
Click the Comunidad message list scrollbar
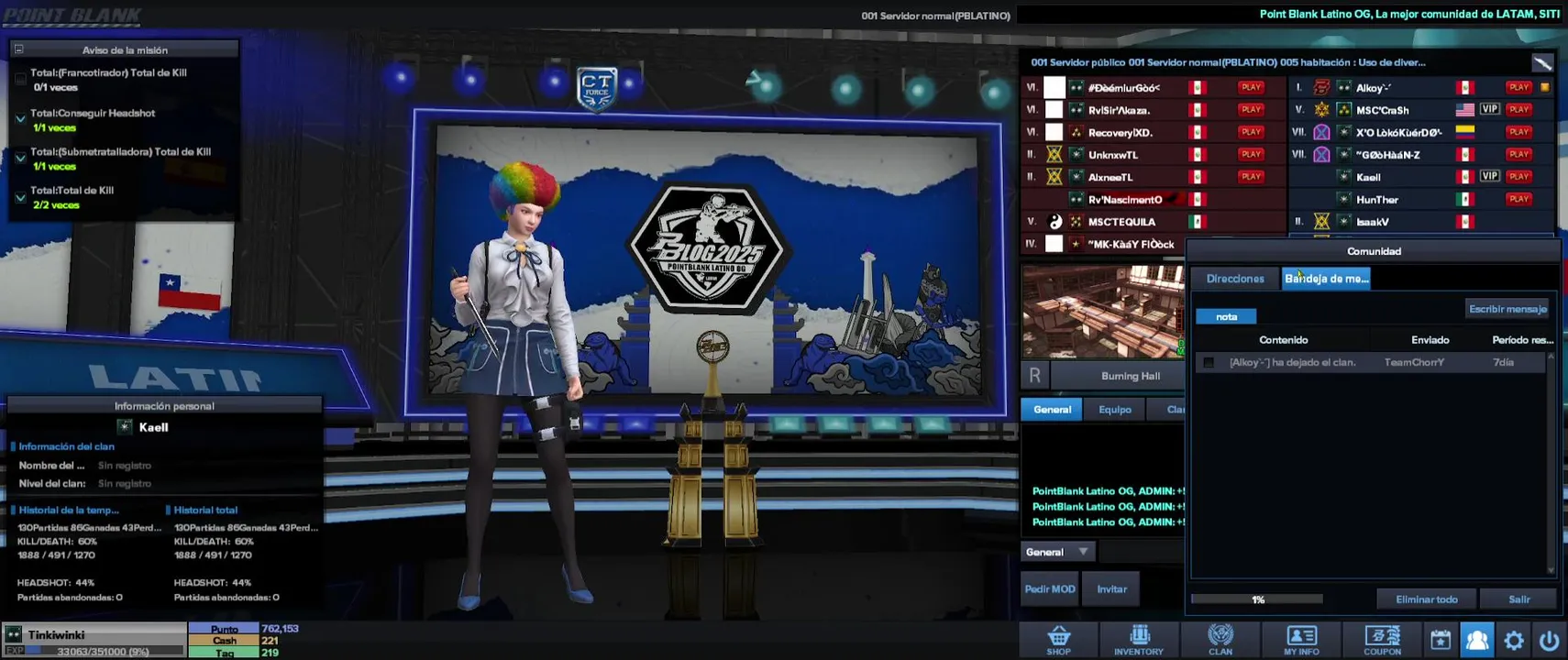[1551, 463]
